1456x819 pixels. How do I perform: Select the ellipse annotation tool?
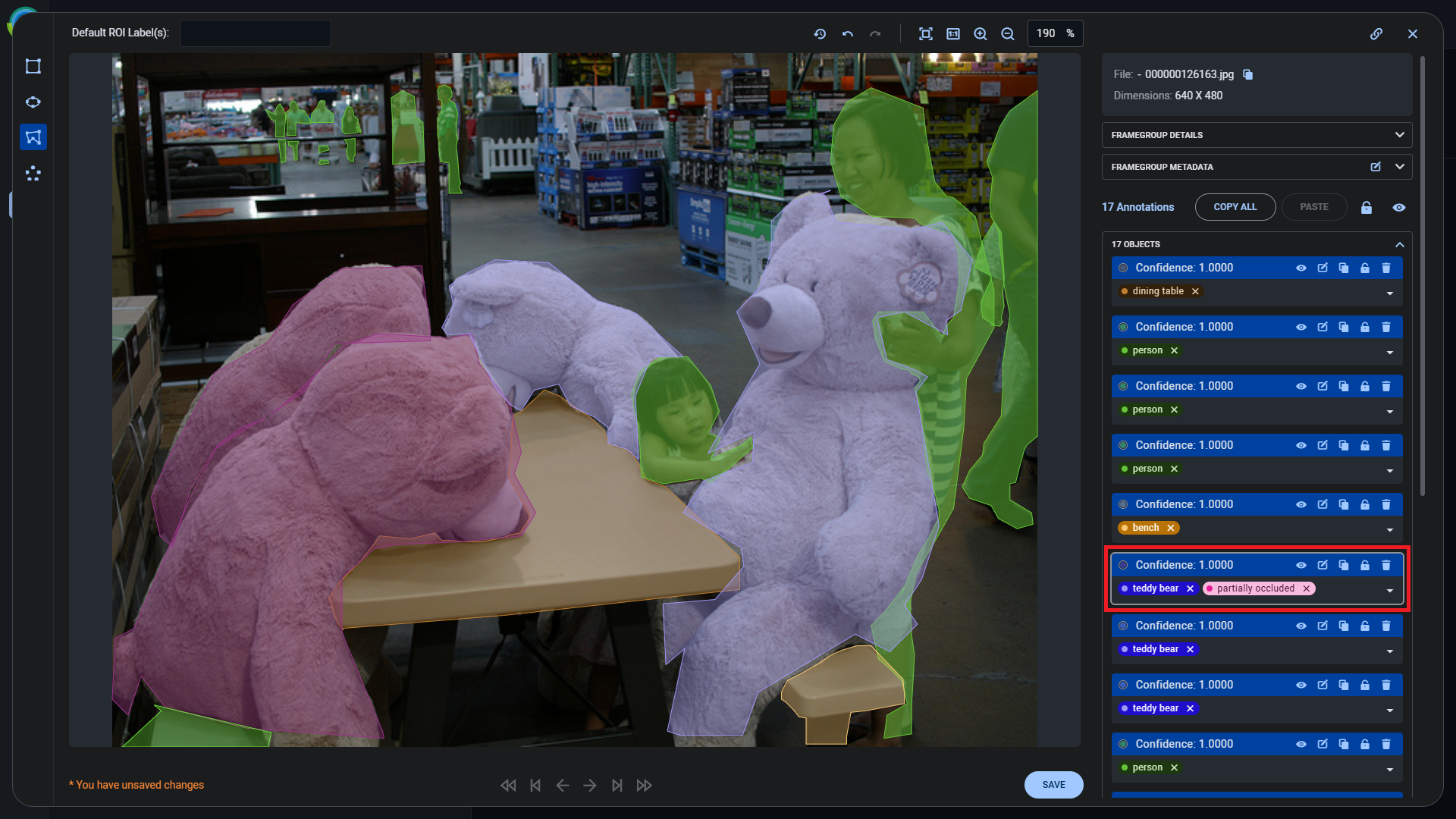tap(33, 102)
